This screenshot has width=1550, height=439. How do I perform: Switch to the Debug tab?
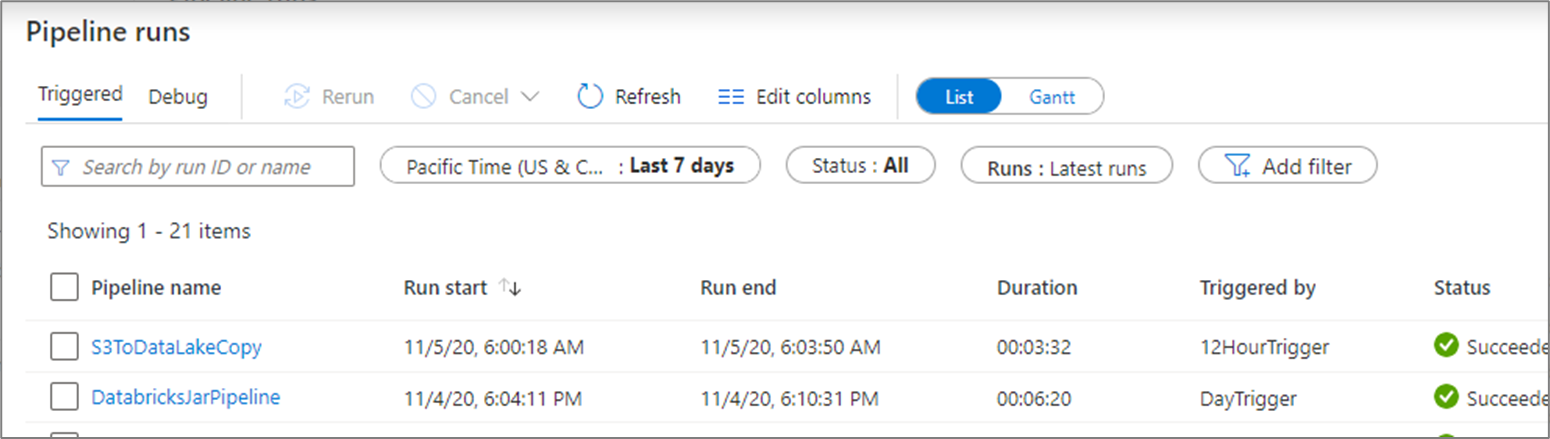[178, 96]
